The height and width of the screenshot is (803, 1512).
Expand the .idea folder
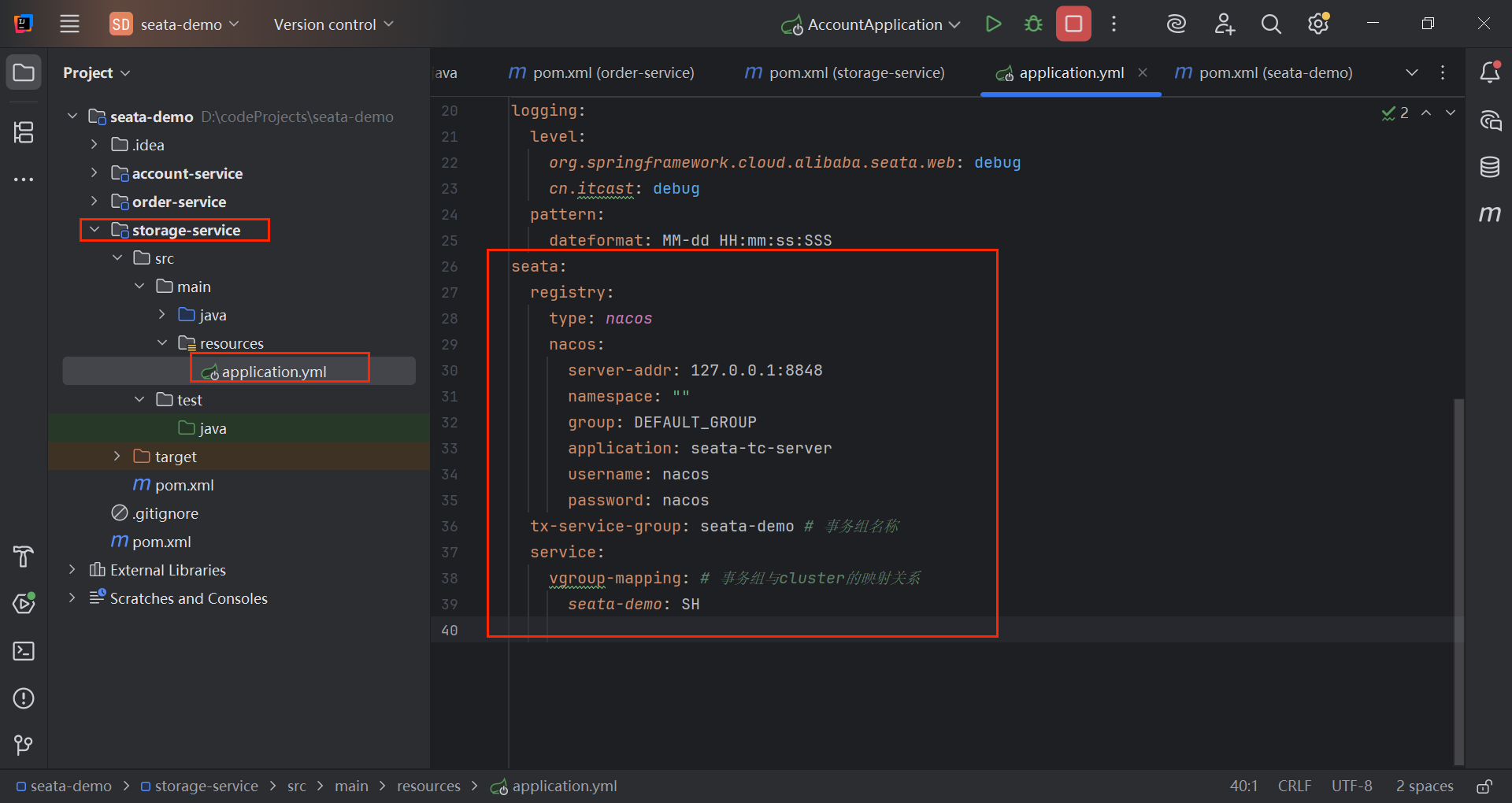[x=94, y=145]
